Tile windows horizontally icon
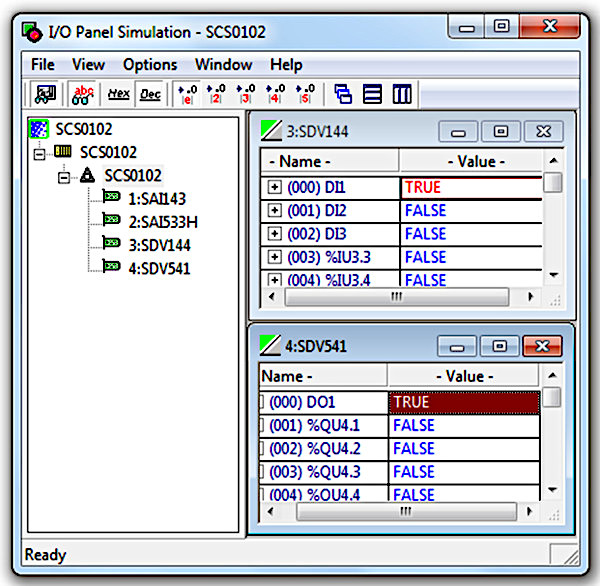The width and height of the screenshot is (600, 586). coord(372,94)
